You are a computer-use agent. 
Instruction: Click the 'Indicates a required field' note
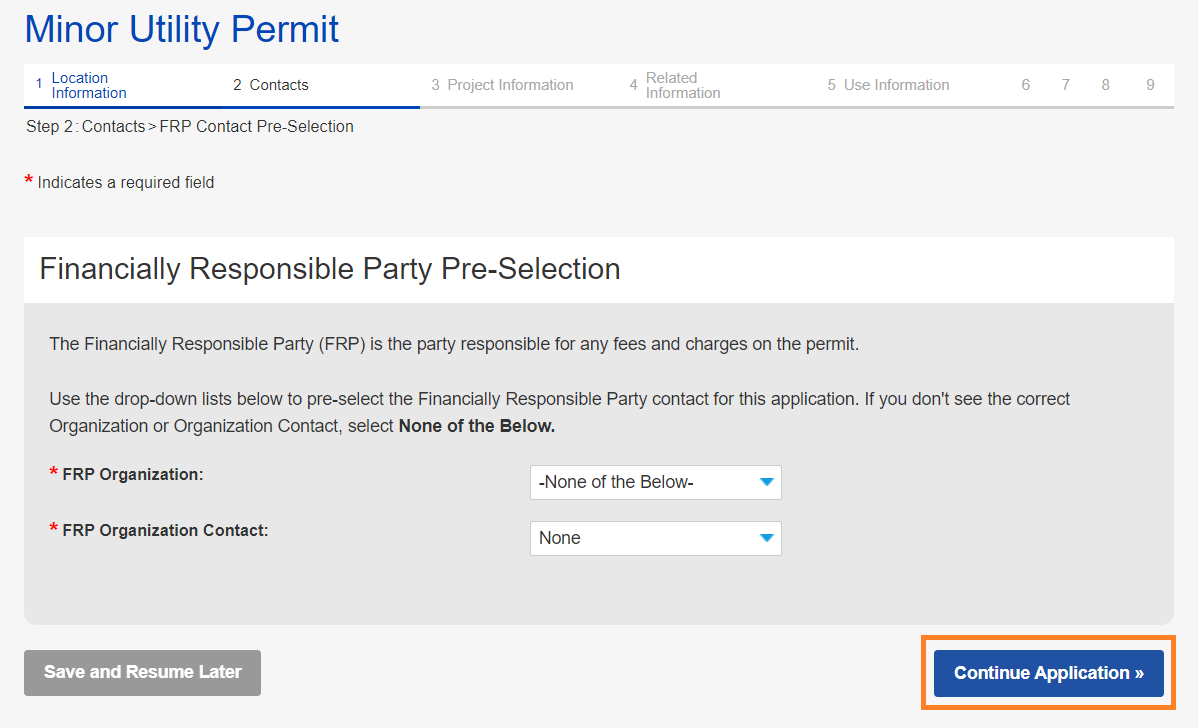[x=126, y=183]
